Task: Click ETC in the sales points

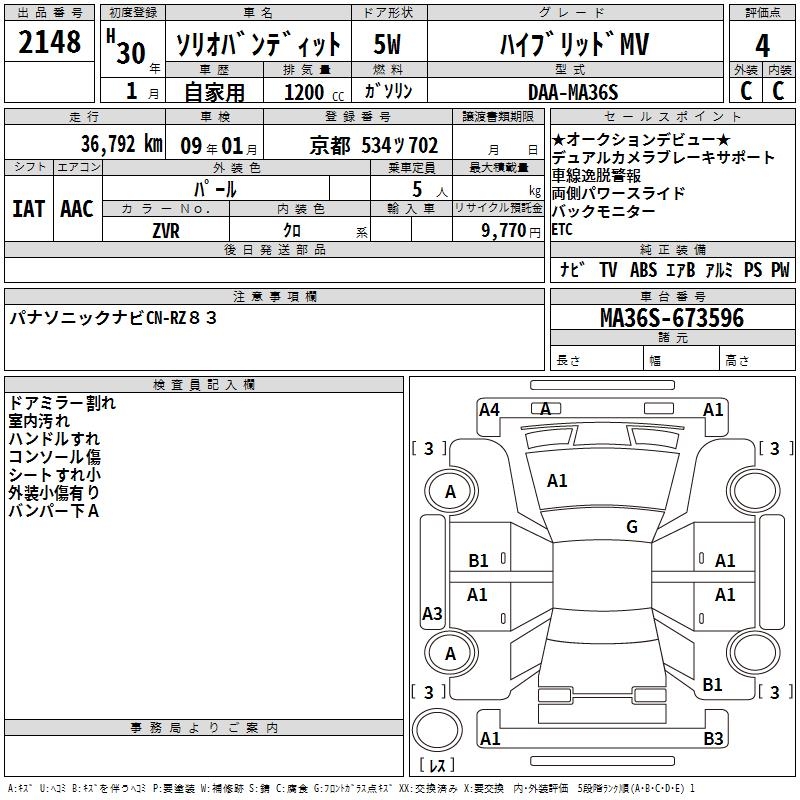Action: coord(562,230)
